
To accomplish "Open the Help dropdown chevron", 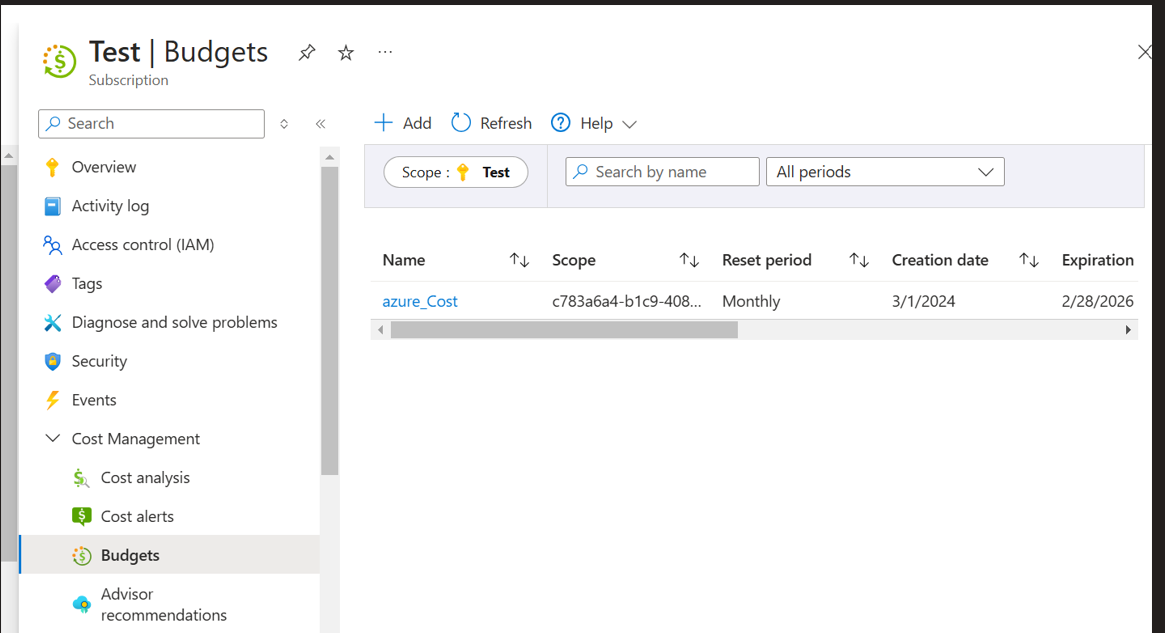I will [629, 124].
